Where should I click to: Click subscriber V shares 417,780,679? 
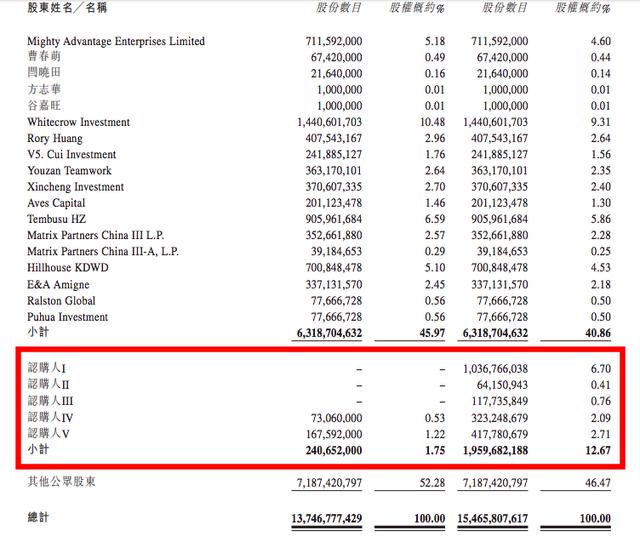pos(500,434)
